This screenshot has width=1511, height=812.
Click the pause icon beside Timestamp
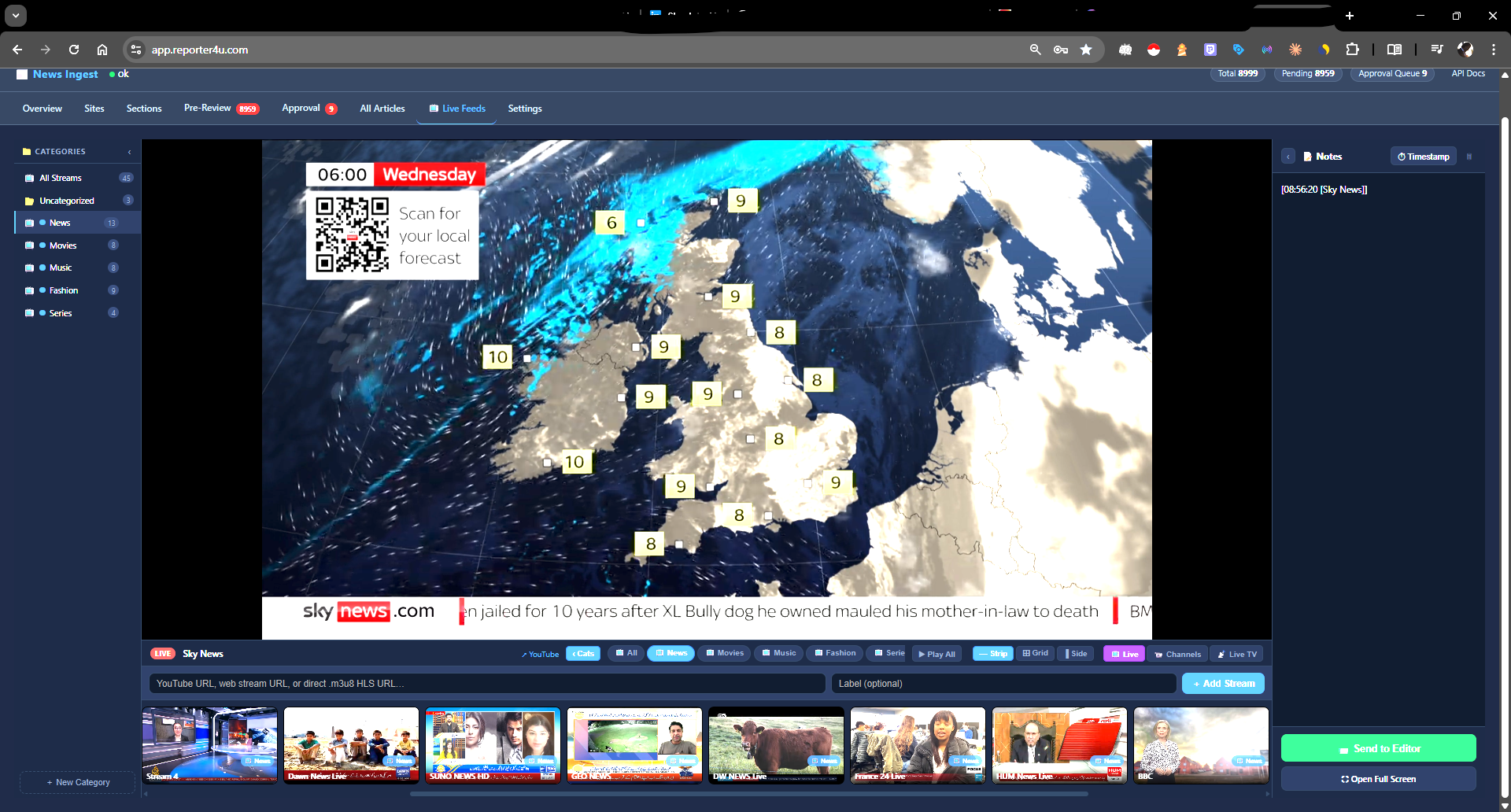coord(1469,157)
